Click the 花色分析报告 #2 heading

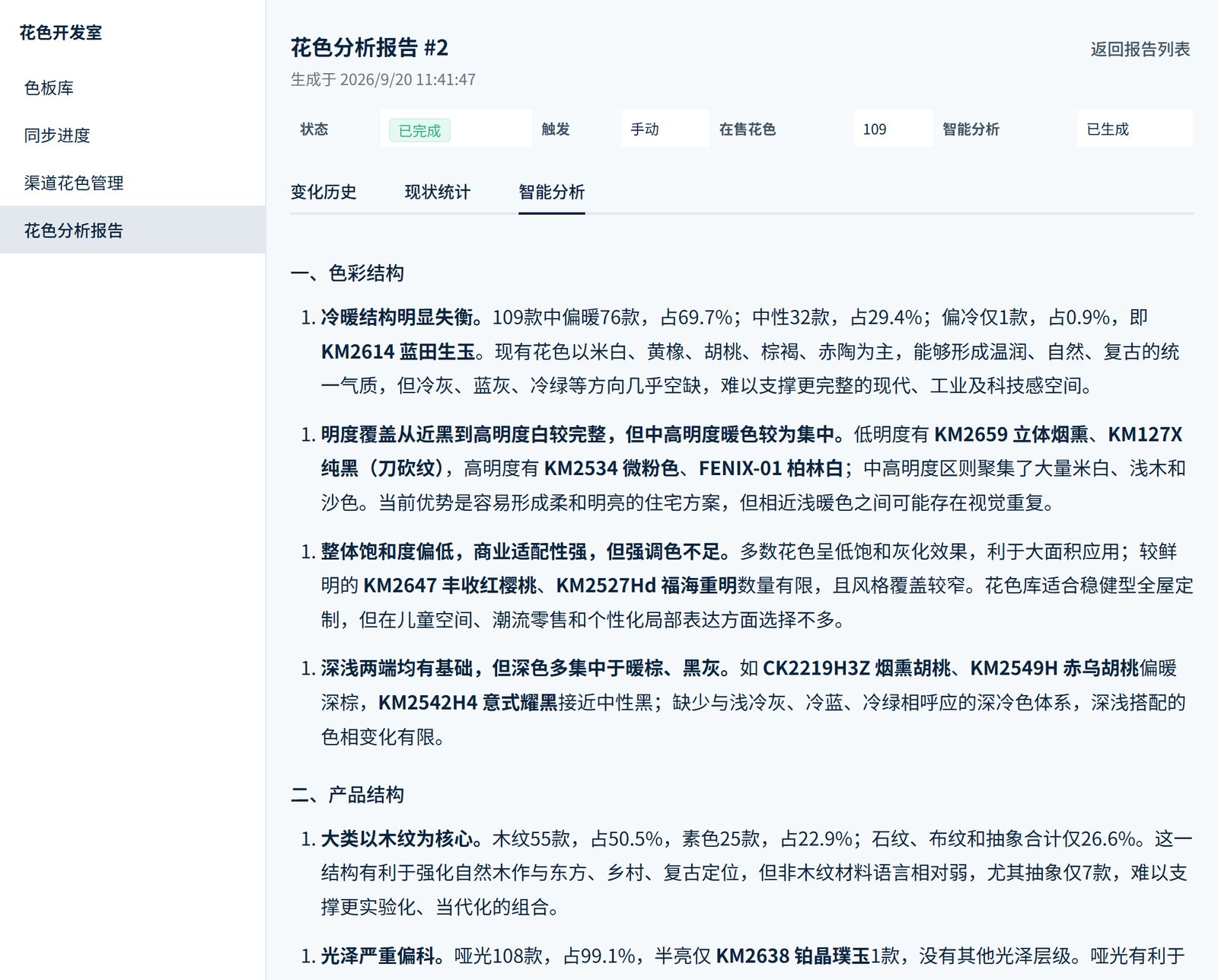pyautogui.click(x=369, y=48)
